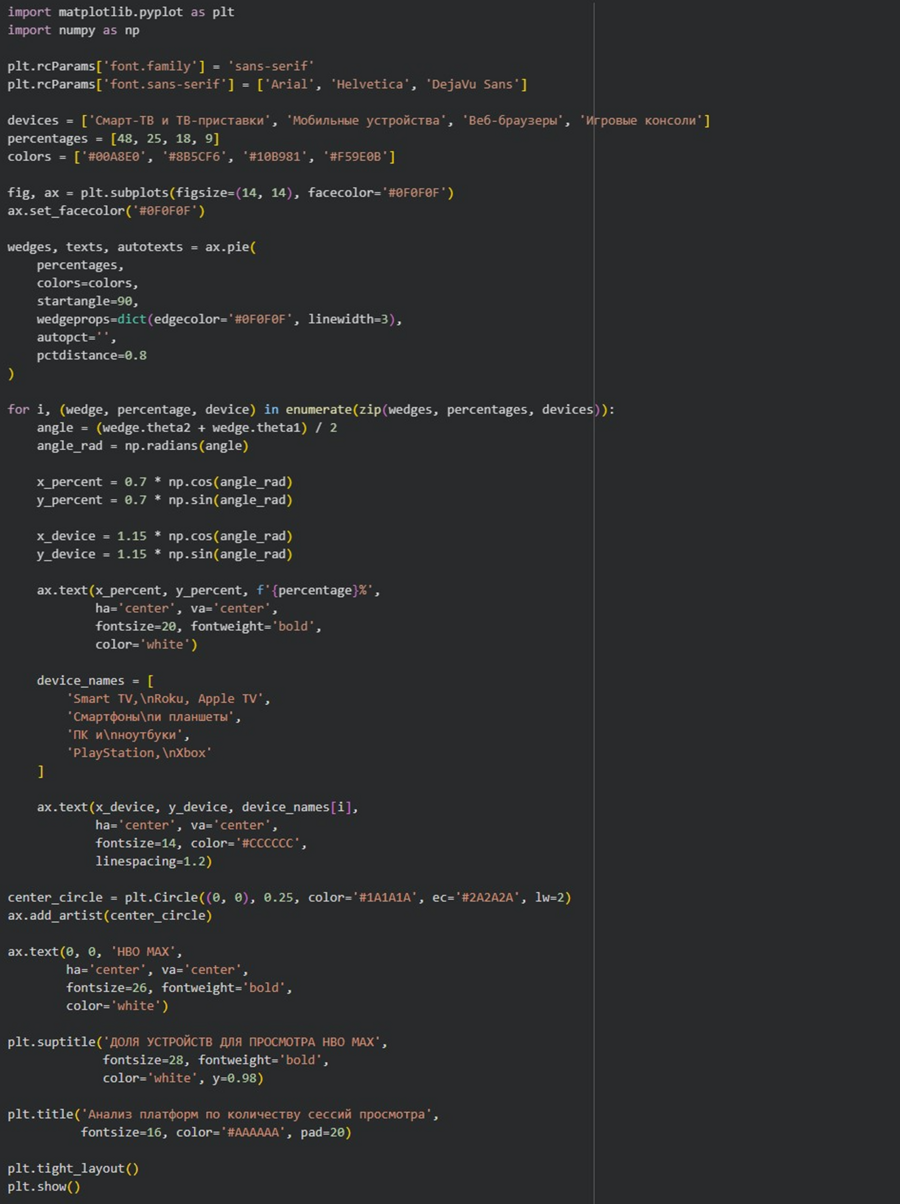Screen dimensions: 900x1204
Task: Click the "fontsize=14, color='#CCCCCC'," line
Action: pos(201,843)
